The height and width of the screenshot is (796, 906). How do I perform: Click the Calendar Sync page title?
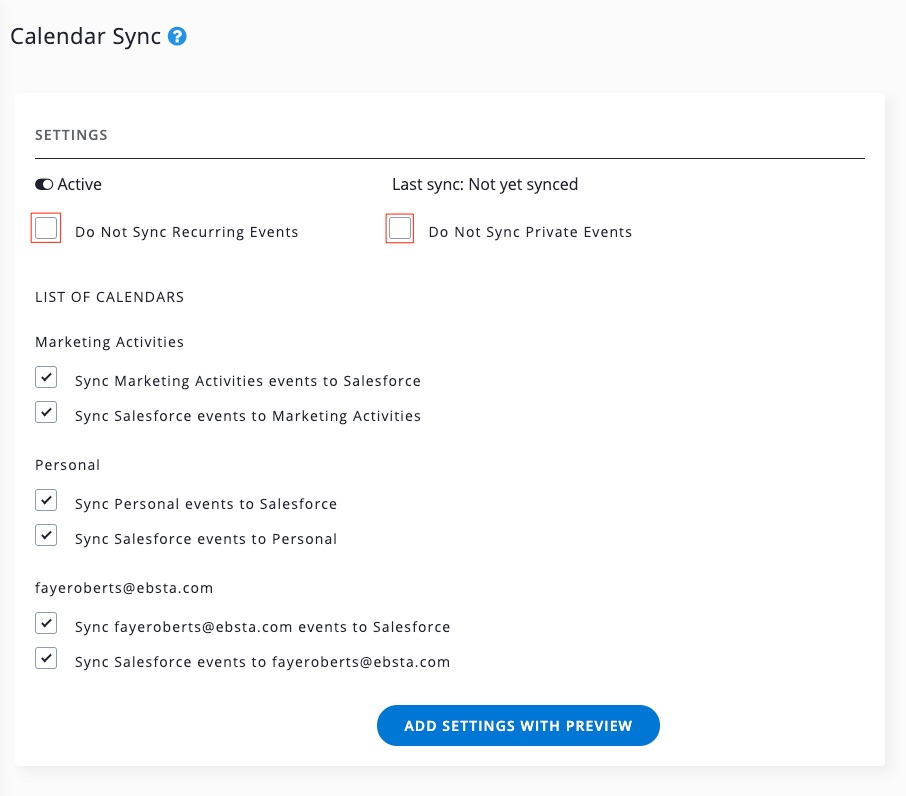(x=85, y=37)
